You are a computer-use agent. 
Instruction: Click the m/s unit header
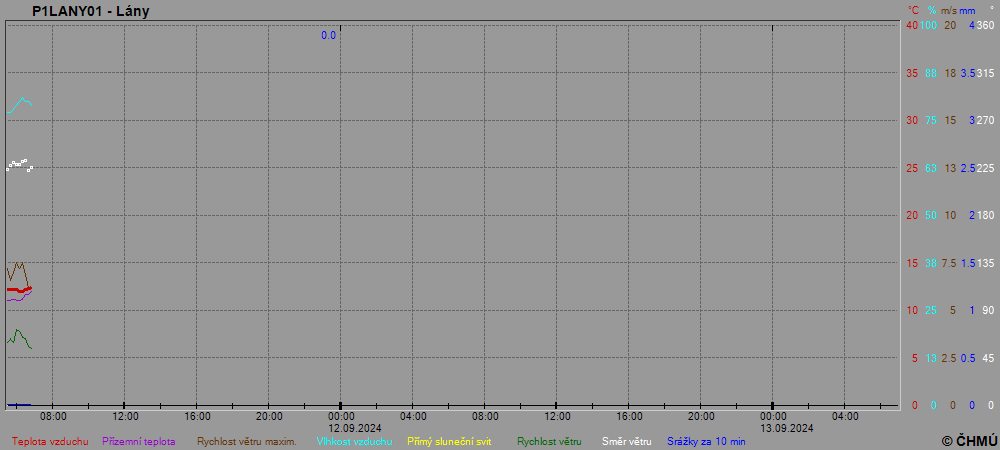click(x=950, y=10)
